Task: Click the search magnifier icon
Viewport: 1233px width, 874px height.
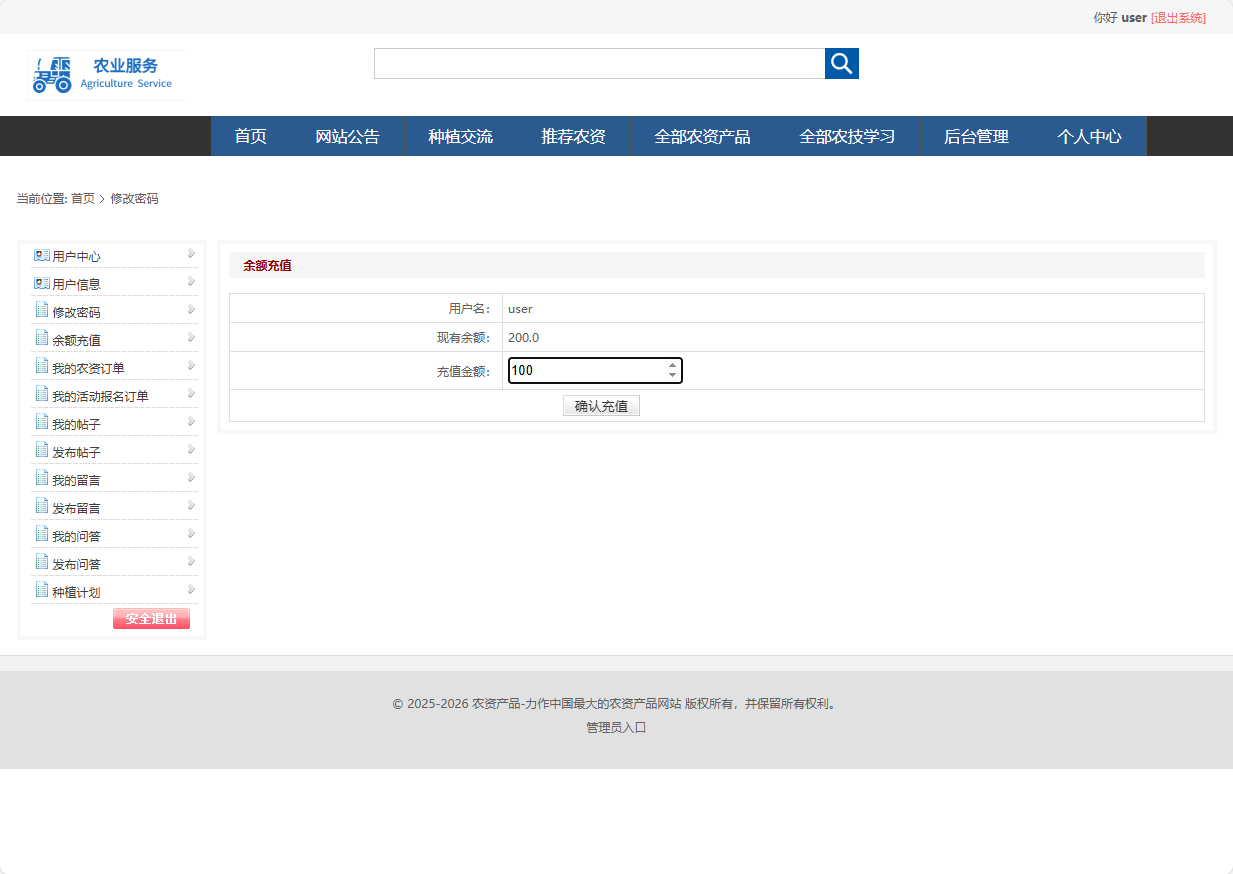Action: 841,63
